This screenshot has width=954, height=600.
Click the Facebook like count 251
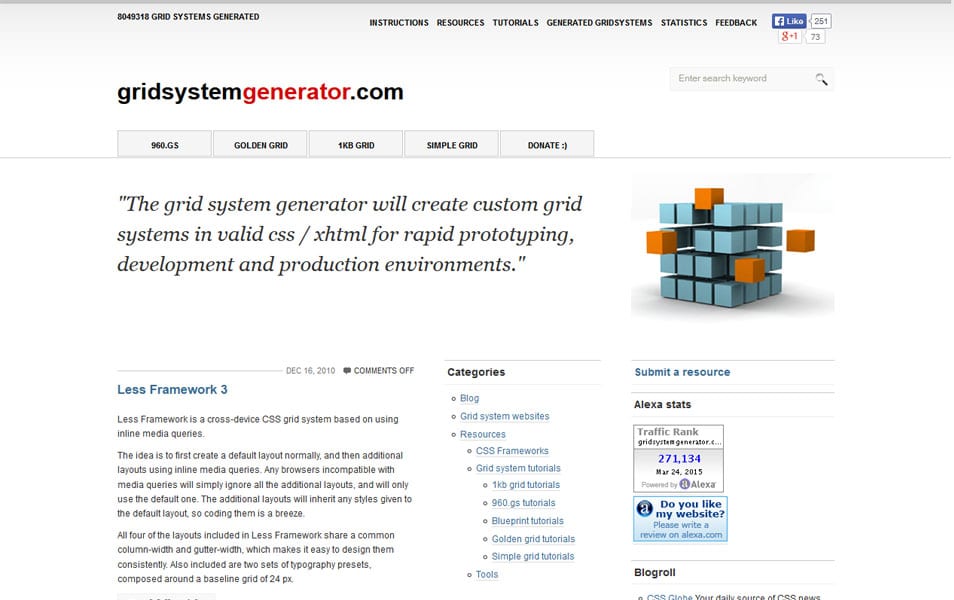click(821, 21)
